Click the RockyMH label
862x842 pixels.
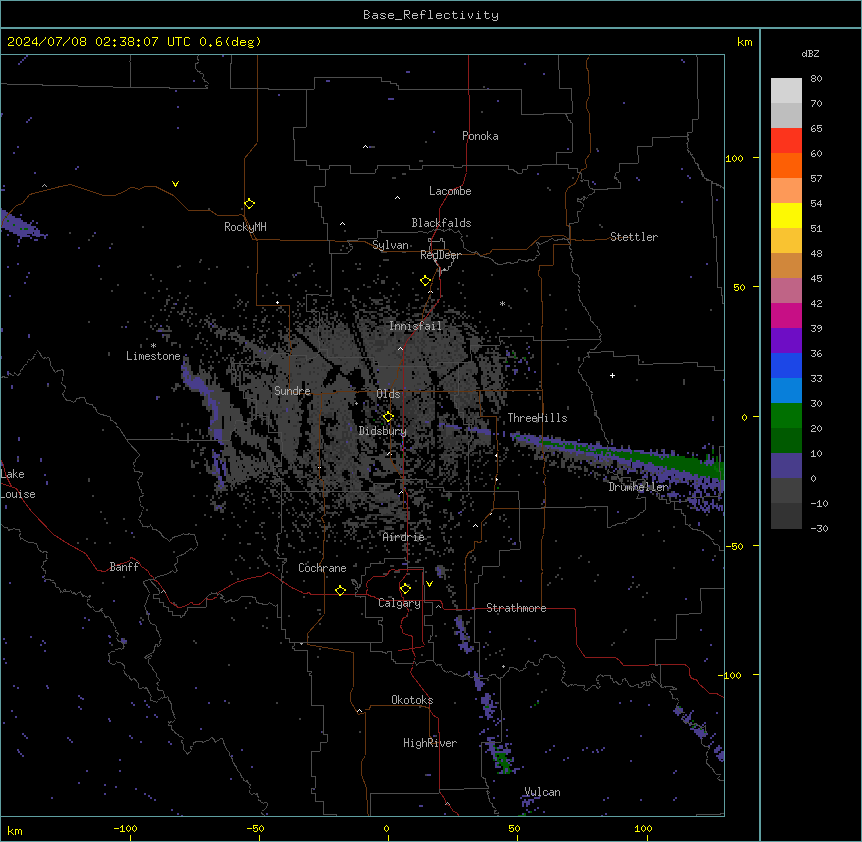point(245,227)
